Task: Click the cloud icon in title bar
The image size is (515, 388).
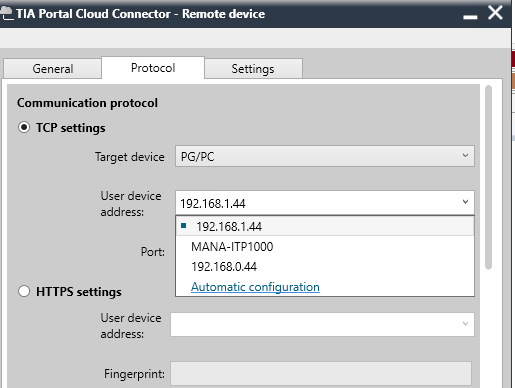Action: tap(7, 14)
